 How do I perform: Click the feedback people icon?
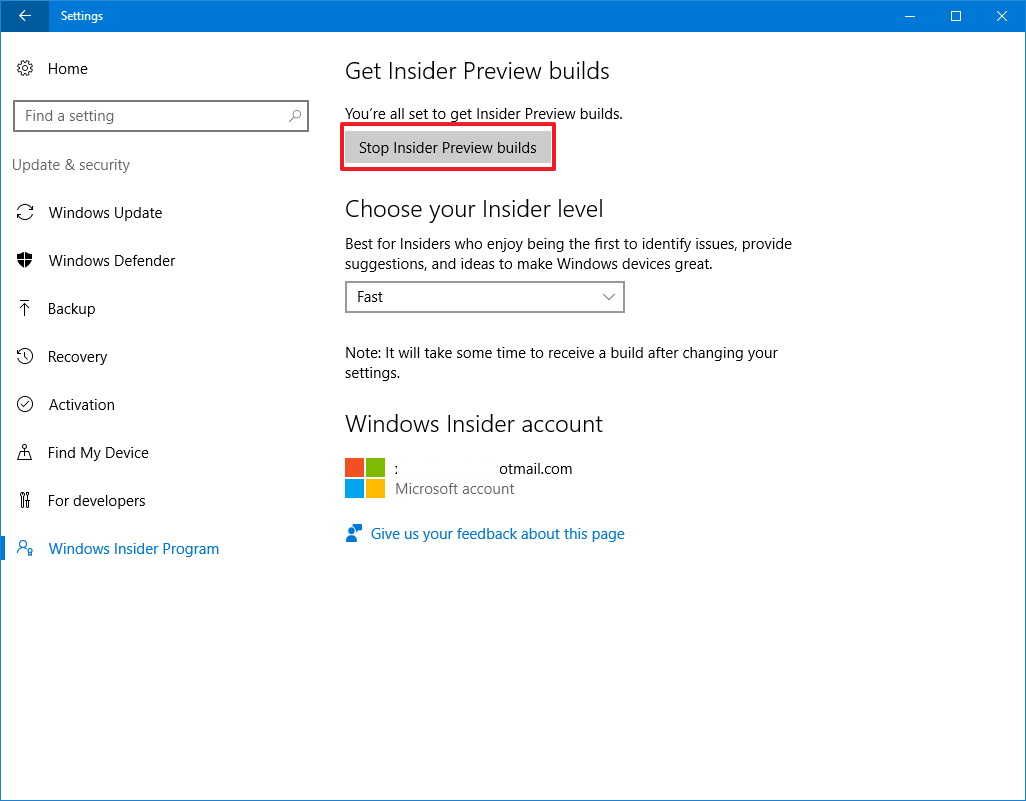(353, 533)
